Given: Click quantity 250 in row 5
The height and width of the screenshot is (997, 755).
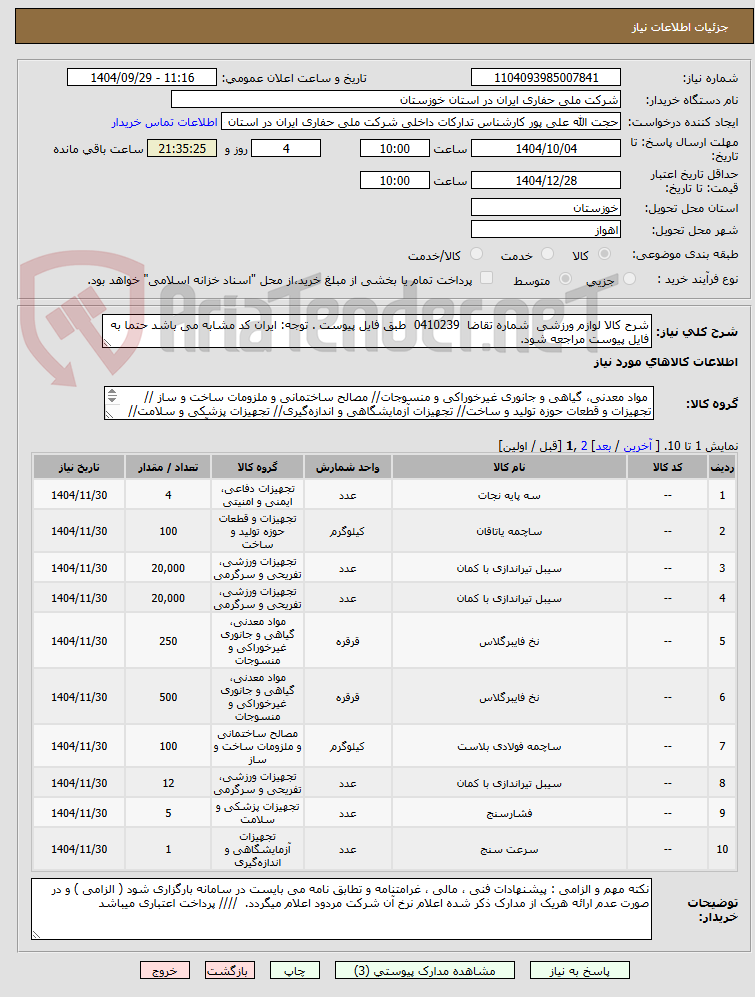Looking at the screenshot, I should pos(168,642).
